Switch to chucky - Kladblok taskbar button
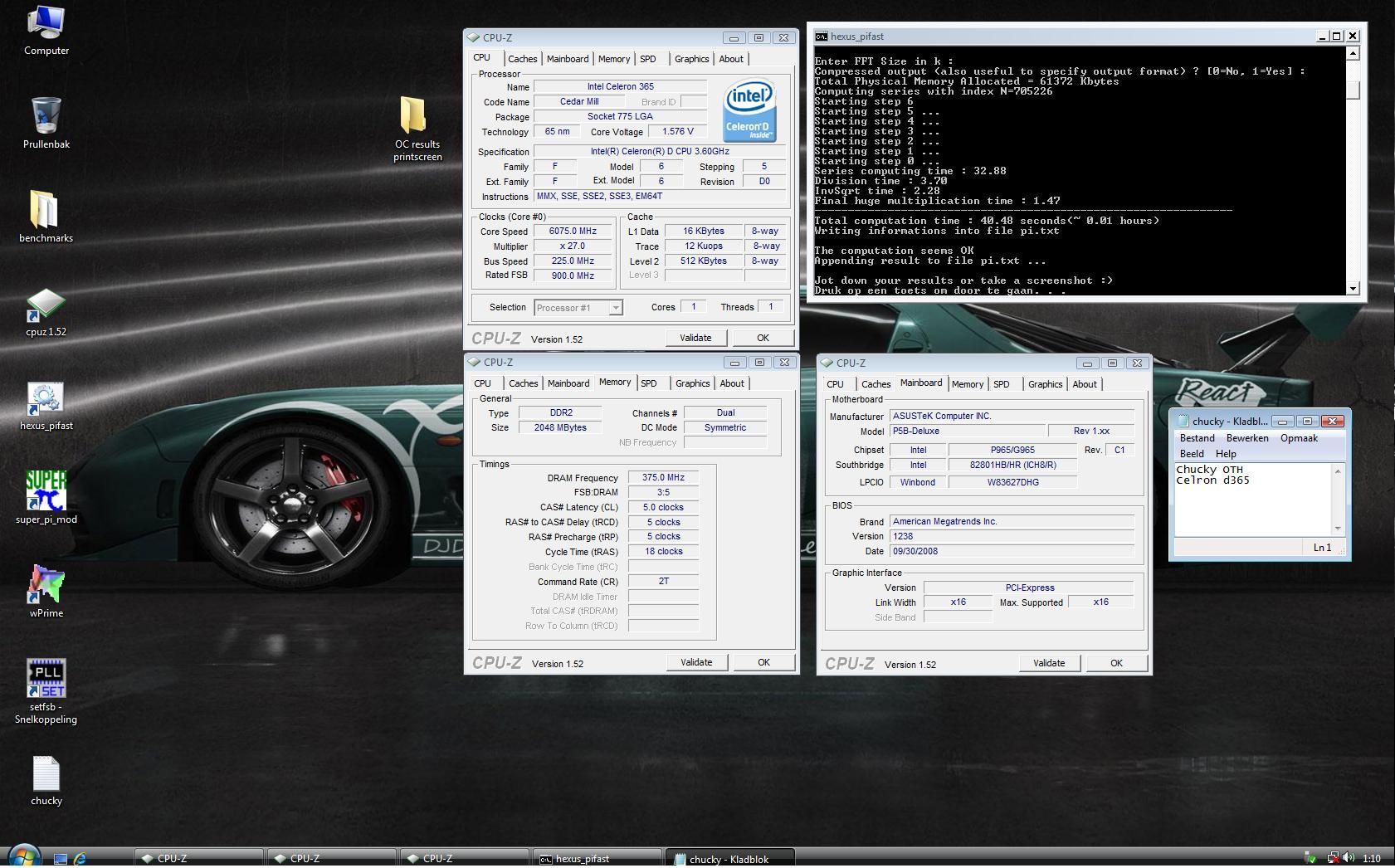 (730, 858)
